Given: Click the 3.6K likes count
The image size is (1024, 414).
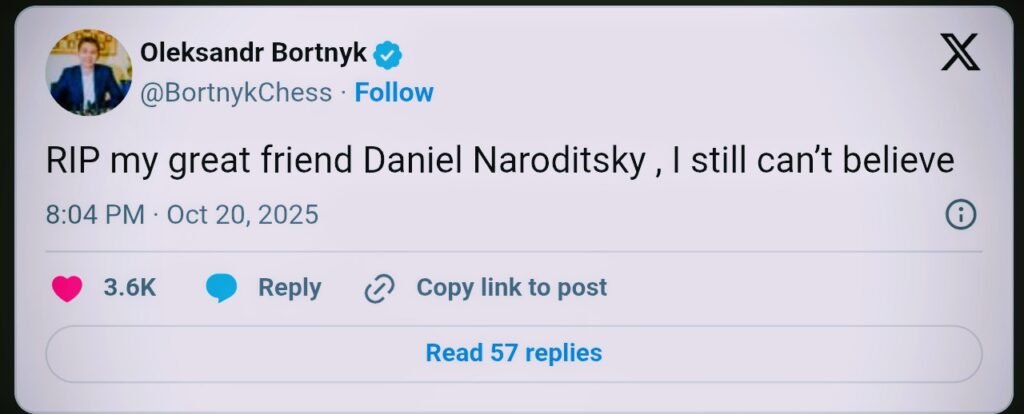Looking at the screenshot, I should point(130,288).
